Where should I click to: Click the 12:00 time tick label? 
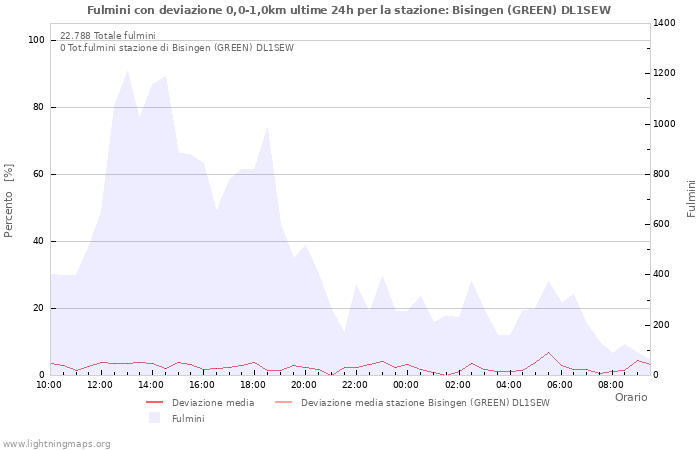(x=100, y=384)
